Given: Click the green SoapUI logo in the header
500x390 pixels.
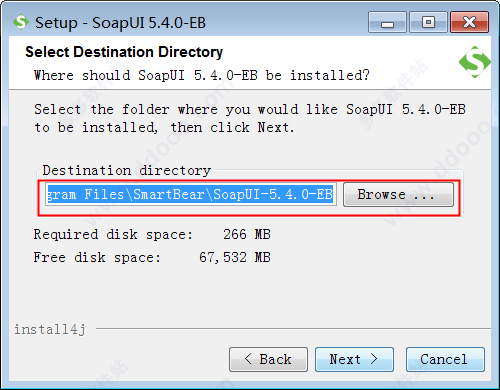Looking at the screenshot, I should (475, 62).
